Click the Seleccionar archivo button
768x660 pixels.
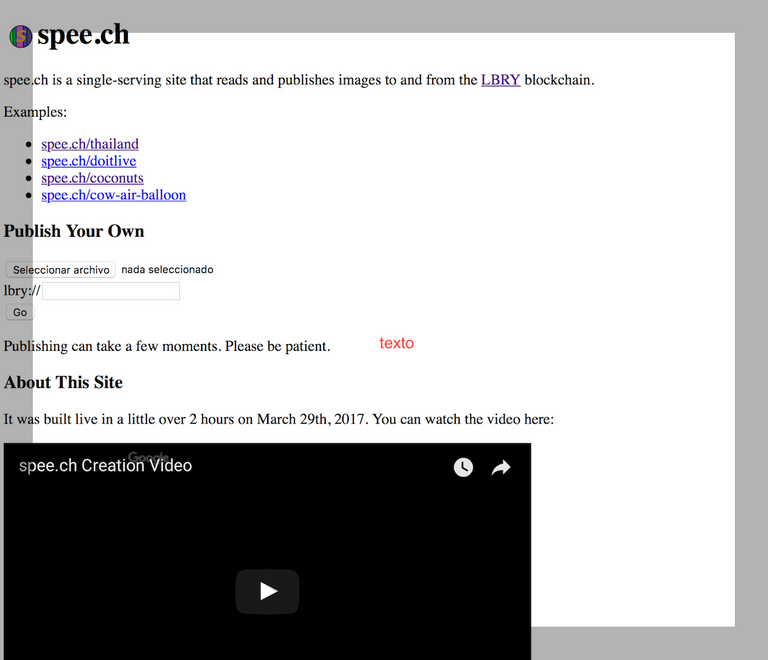tap(61, 270)
